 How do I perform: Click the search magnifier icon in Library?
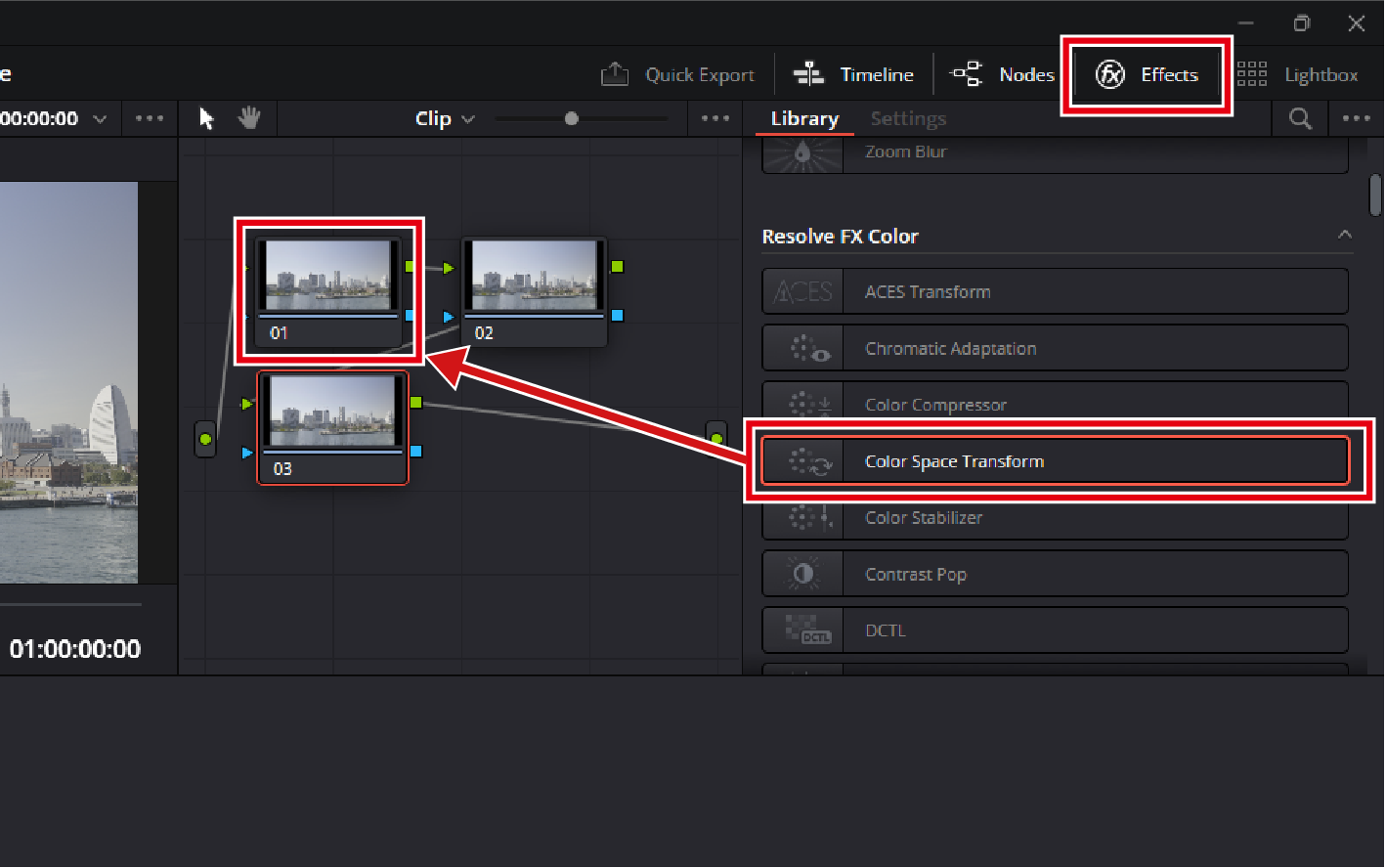click(1300, 118)
